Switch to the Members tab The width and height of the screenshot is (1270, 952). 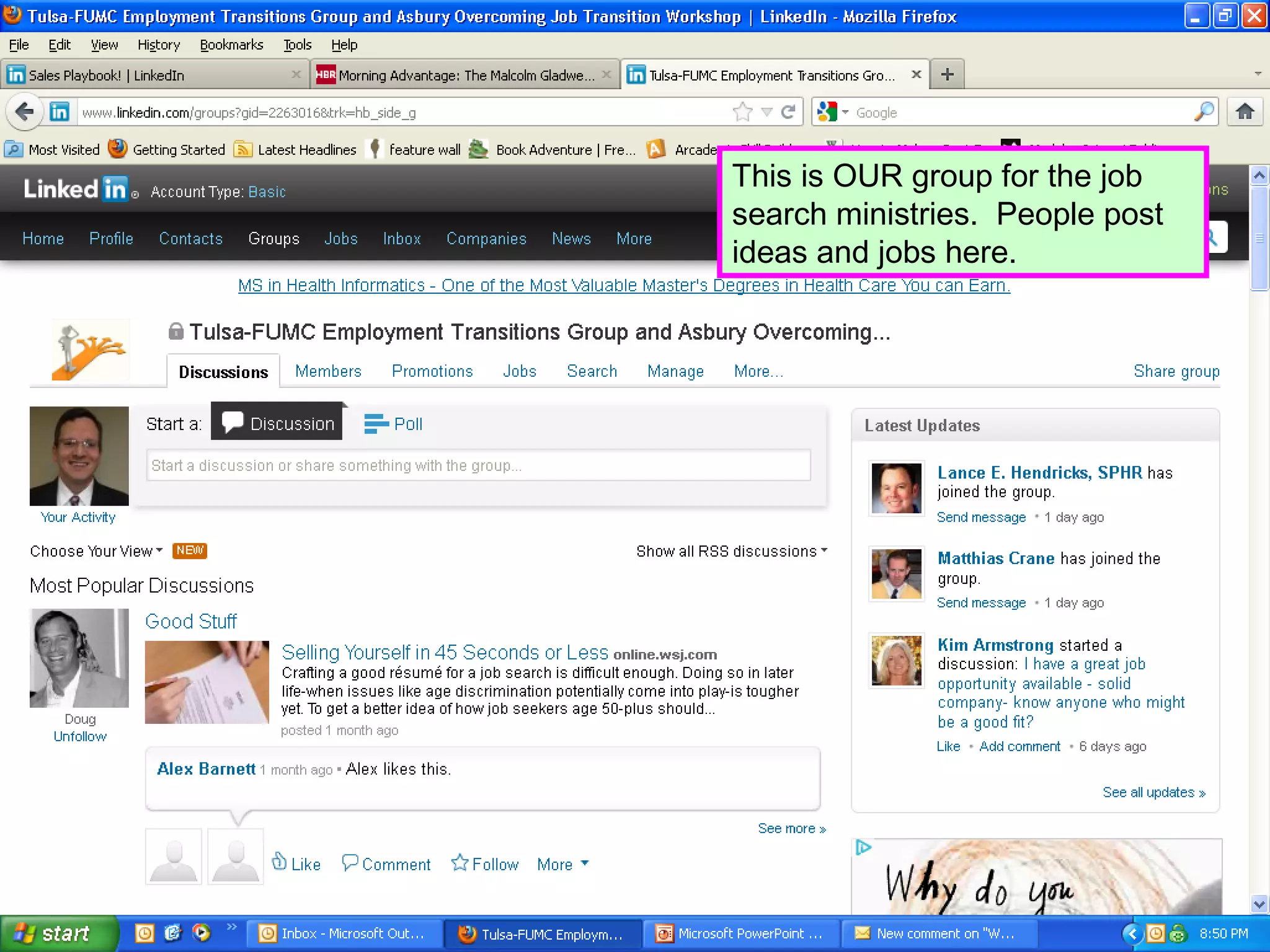[328, 371]
